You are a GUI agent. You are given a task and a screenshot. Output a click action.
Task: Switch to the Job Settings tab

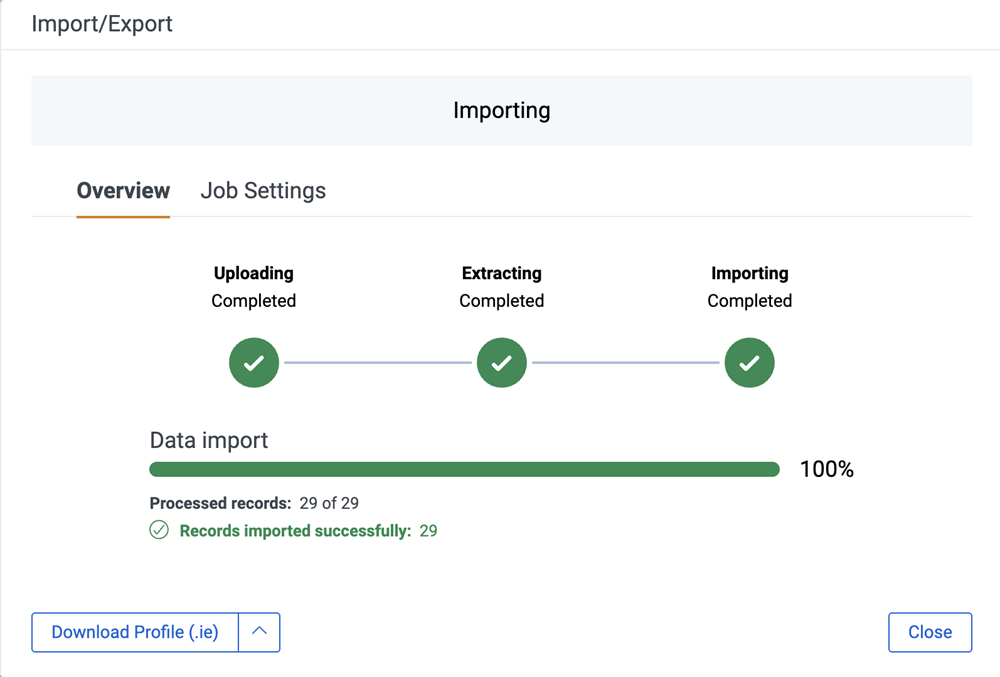263,190
